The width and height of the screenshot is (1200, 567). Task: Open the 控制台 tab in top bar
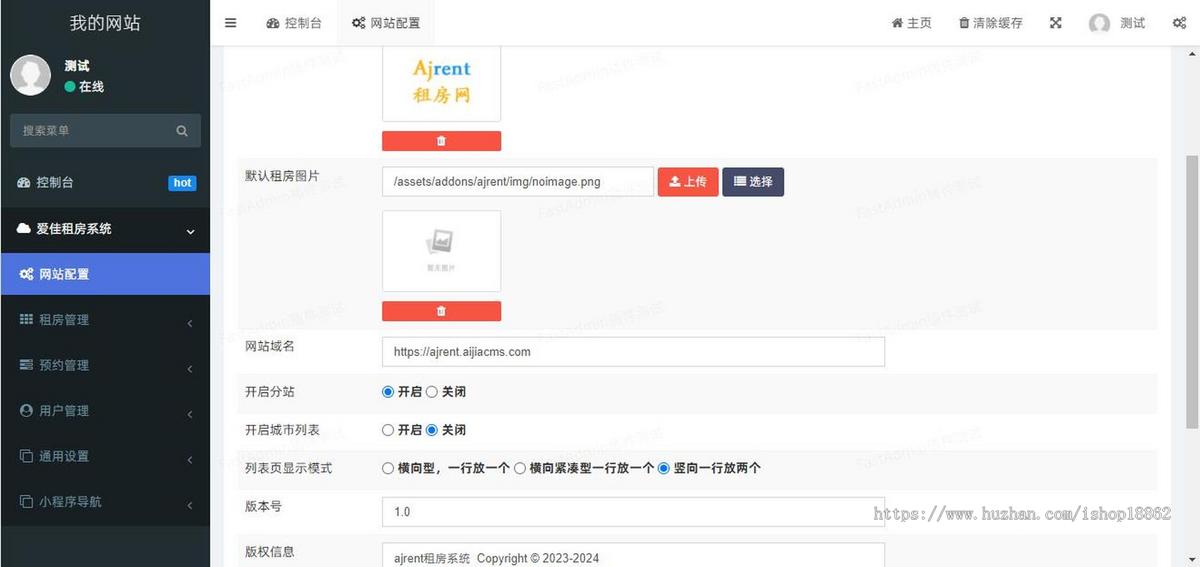tap(294, 23)
